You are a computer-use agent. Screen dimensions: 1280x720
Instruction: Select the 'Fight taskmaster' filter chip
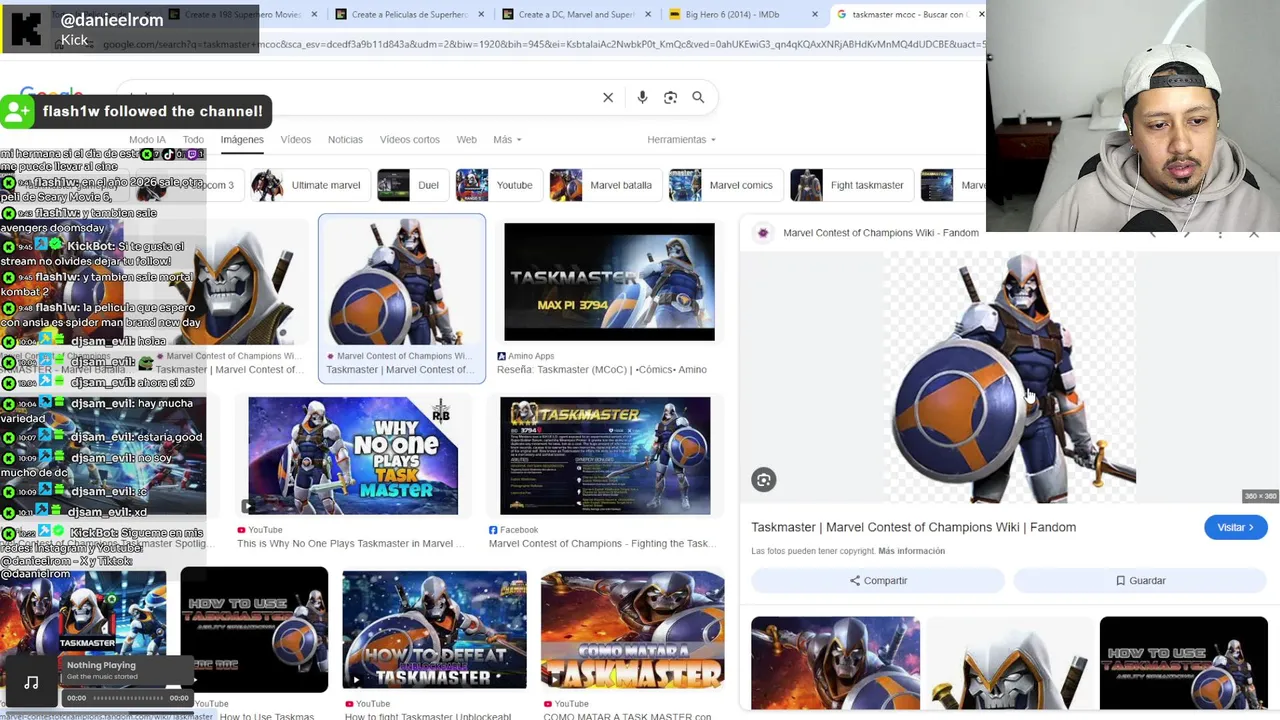pos(850,185)
